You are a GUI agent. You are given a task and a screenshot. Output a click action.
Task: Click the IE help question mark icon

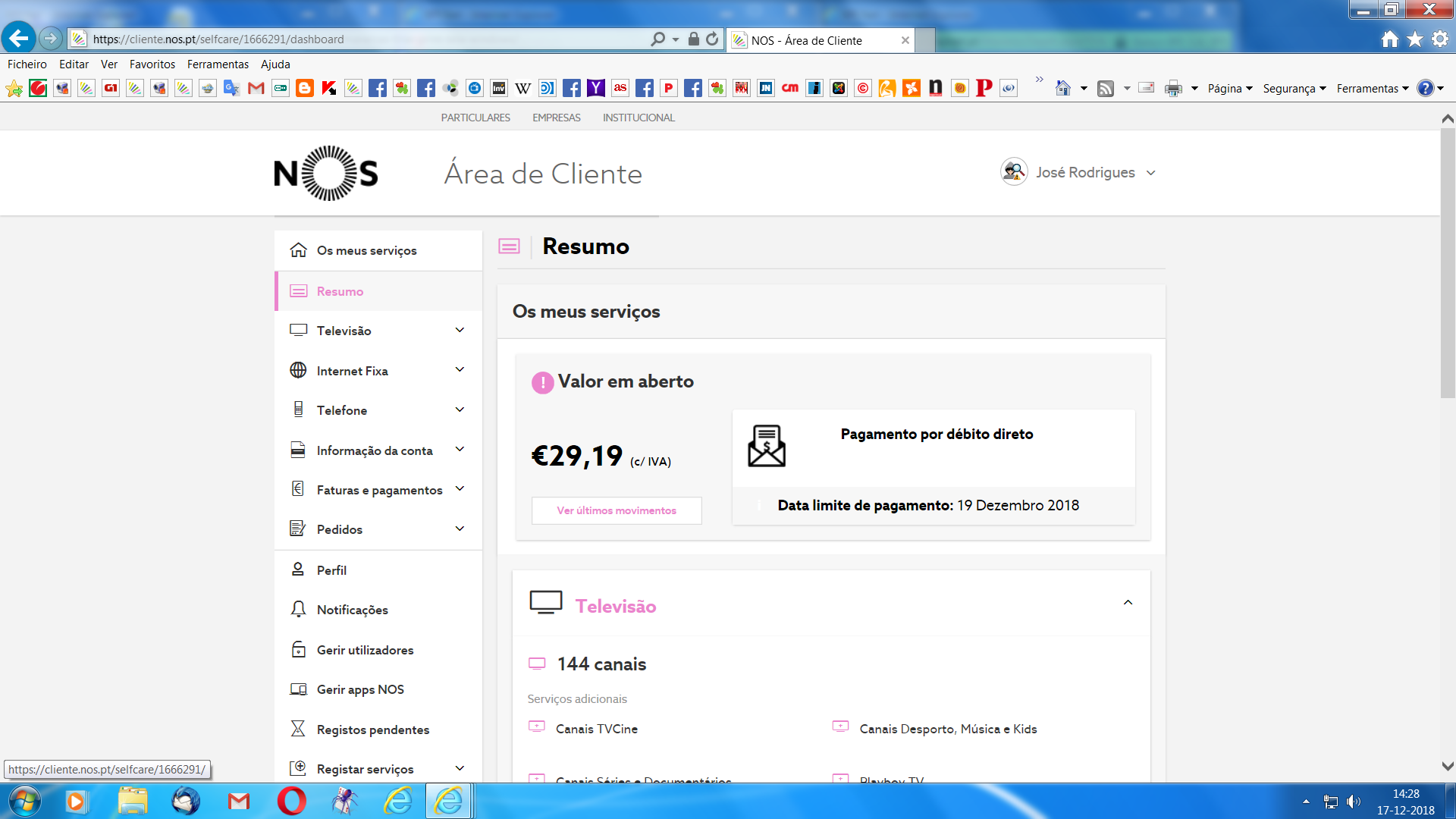(x=1426, y=89)
